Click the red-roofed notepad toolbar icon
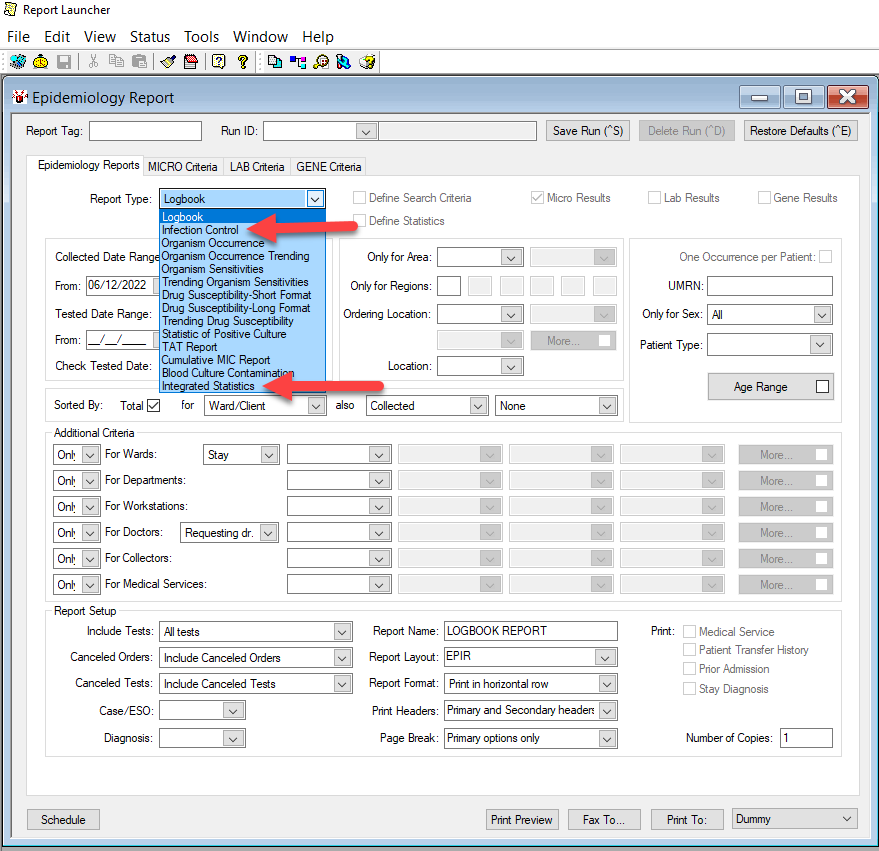This screenshot has width=879, height=851. (190, 62)
